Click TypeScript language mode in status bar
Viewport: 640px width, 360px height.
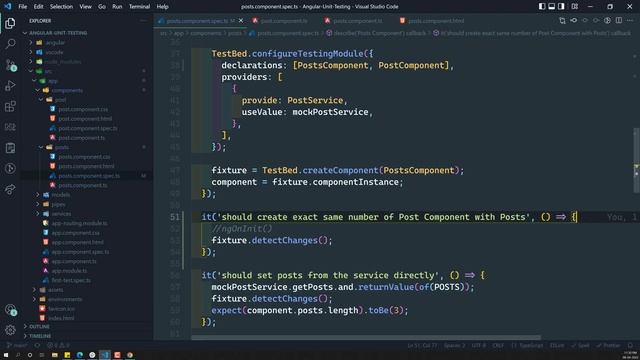pos(530,345)
